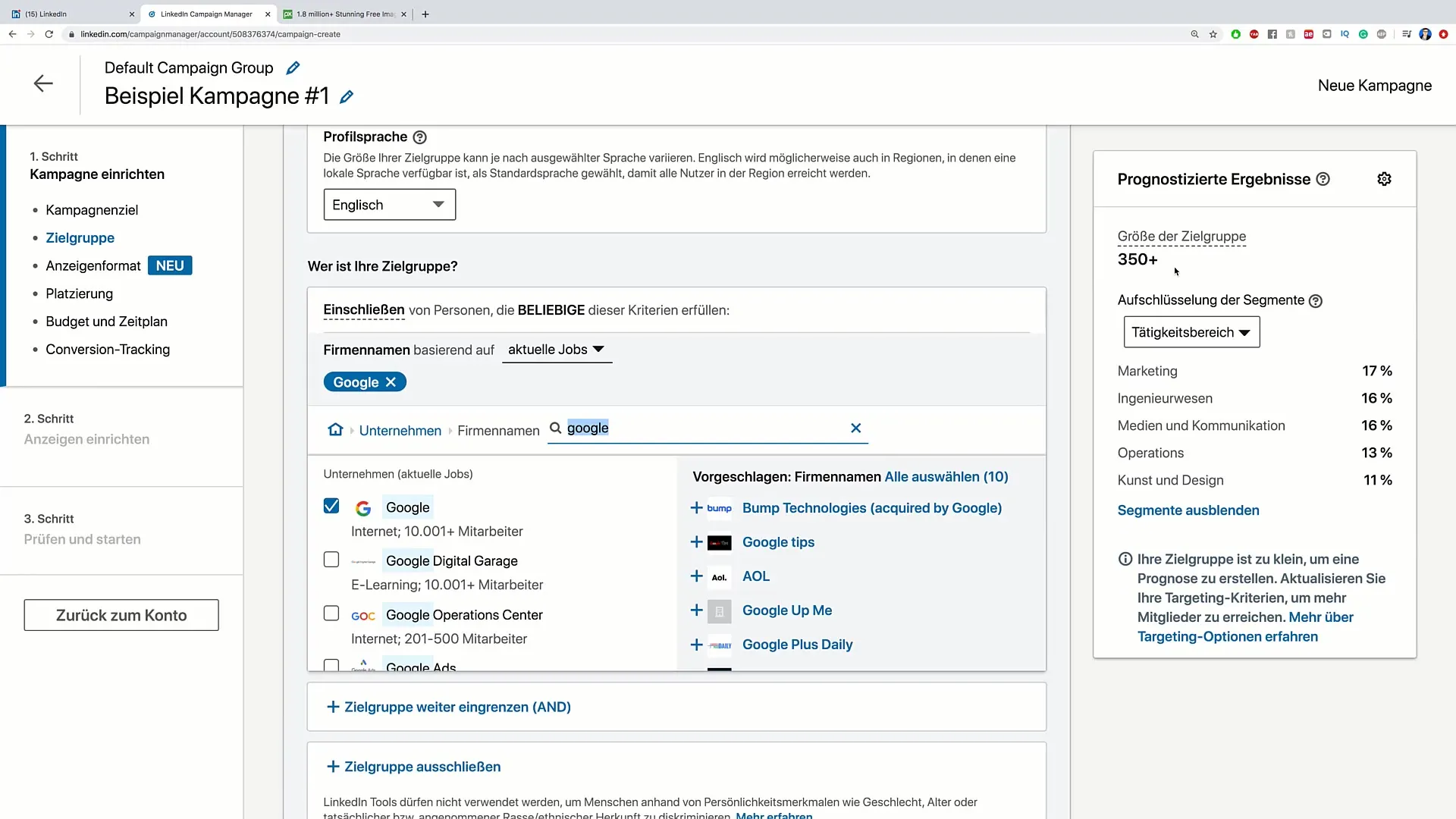This screenshot has width=1456, height=819.
Task: Click the back arrow beside campaign title
Action: [x=43, y=83]
